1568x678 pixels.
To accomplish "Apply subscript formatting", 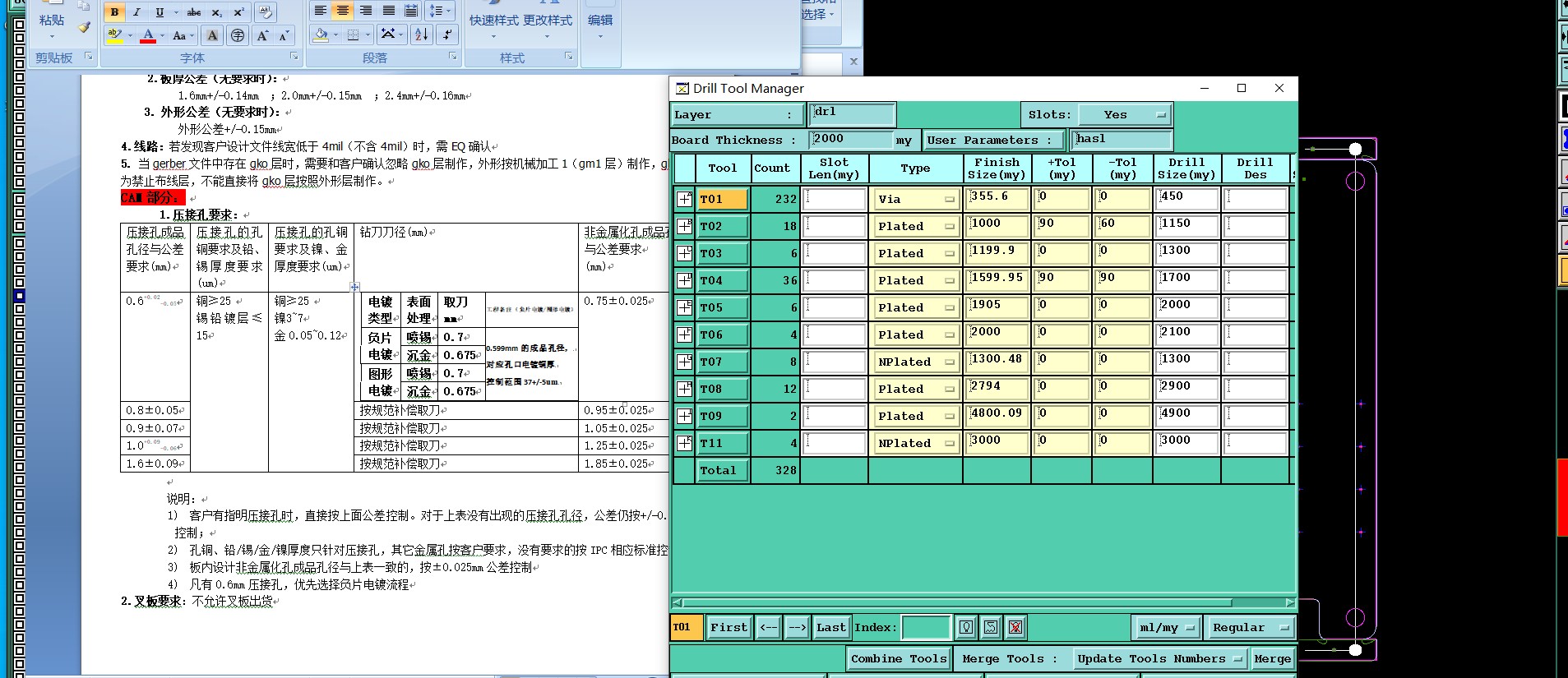I will click(216, 12).
